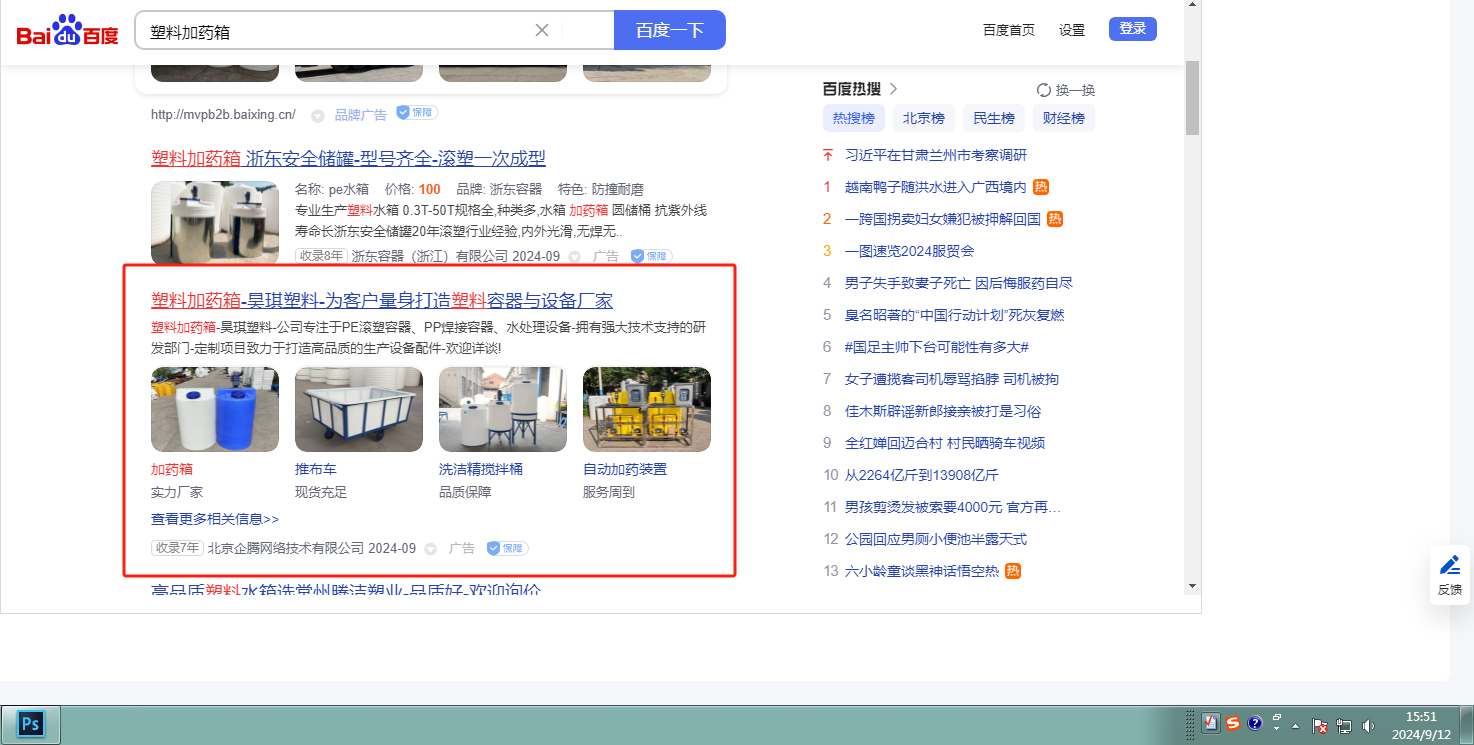
Task: Click the 换一换 refresh icon
Action: (1044, 90)
